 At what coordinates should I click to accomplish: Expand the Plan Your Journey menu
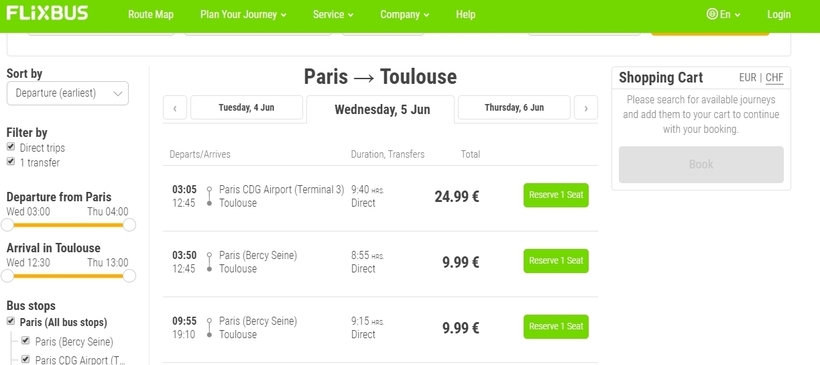pos(243,15)
